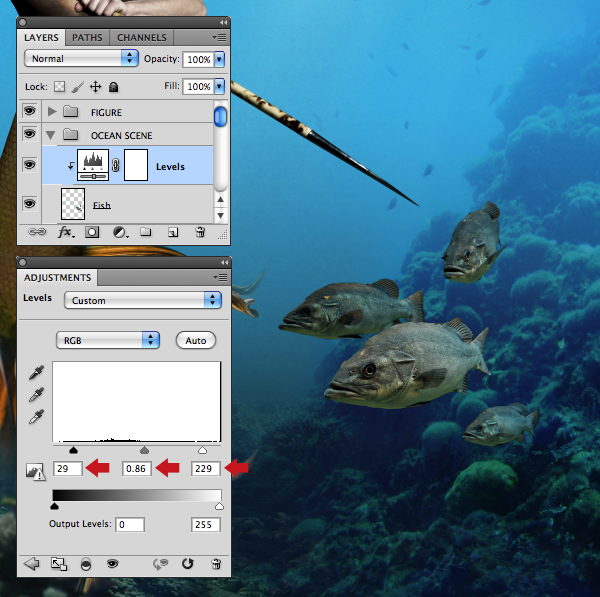
Task: Click the midtone input field 0.86
Action: pos(137,469)
